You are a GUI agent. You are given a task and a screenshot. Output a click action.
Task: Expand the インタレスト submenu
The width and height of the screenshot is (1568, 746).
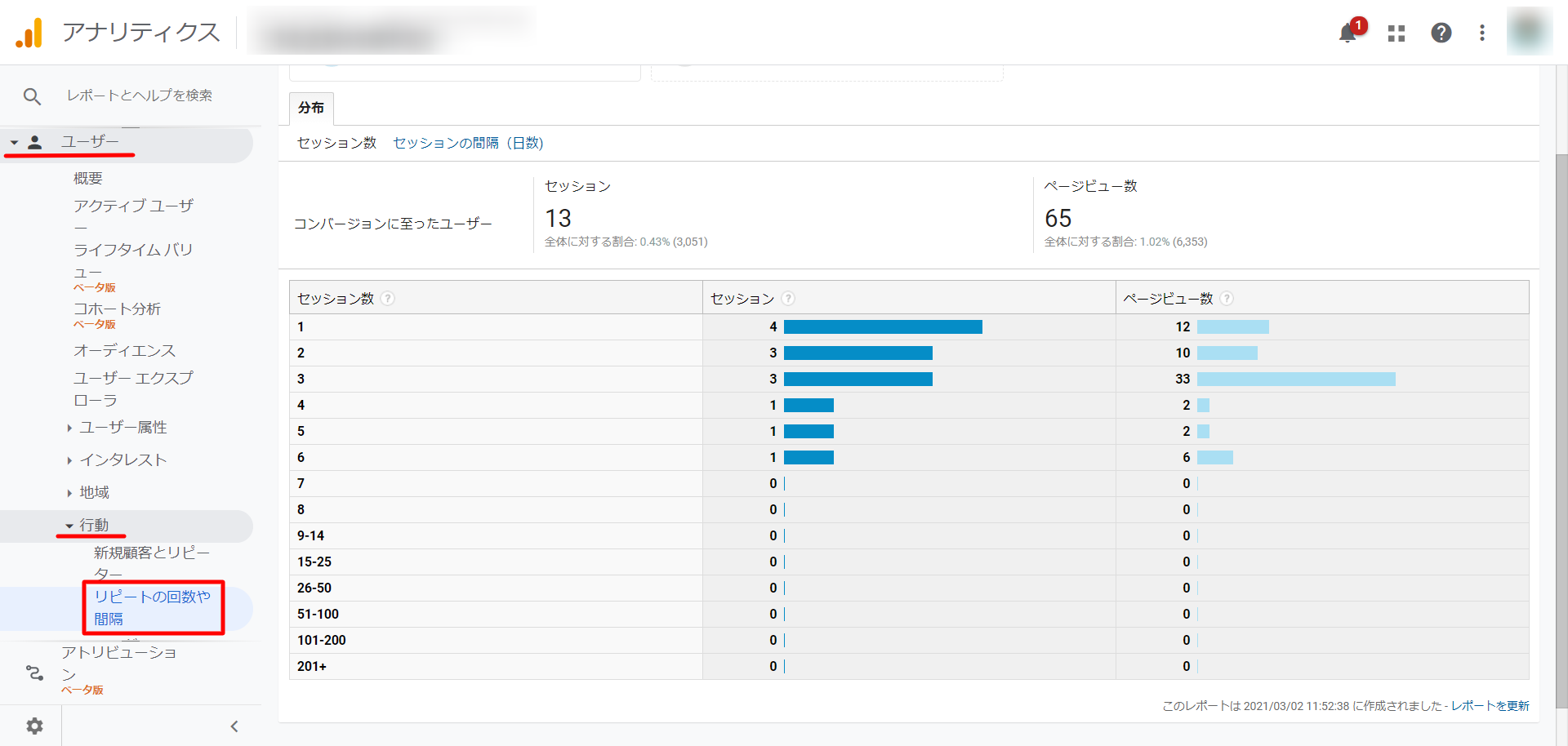[x=69, y=460]
